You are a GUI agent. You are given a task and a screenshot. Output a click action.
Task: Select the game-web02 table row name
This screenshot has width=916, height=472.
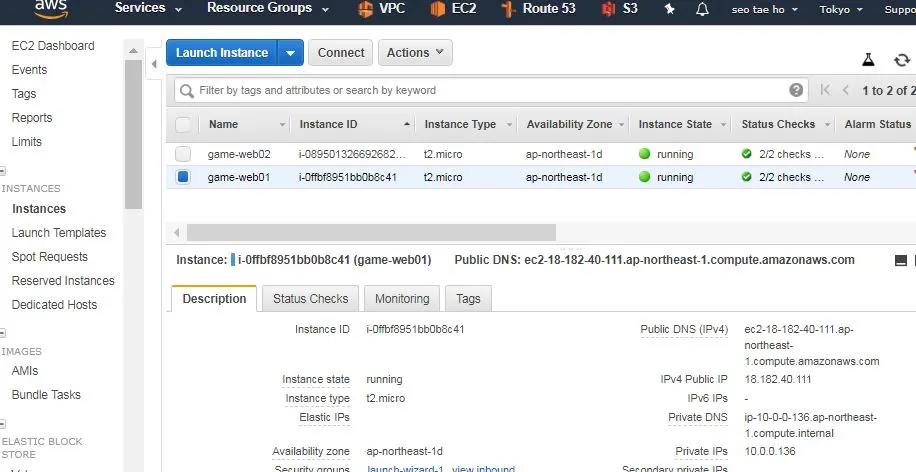click(239, 154)
